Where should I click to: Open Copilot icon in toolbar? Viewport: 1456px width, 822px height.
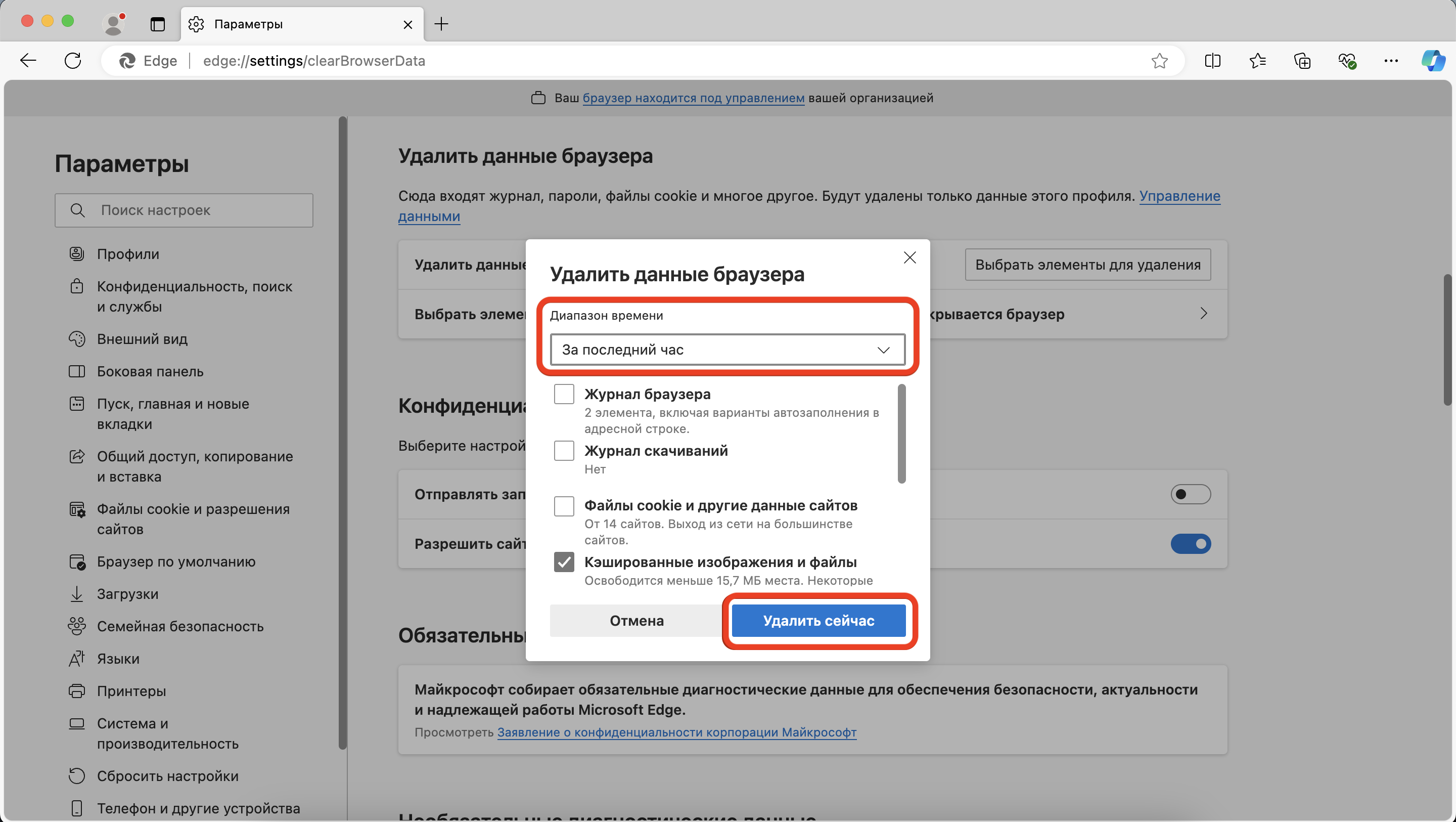[1433, 61]
